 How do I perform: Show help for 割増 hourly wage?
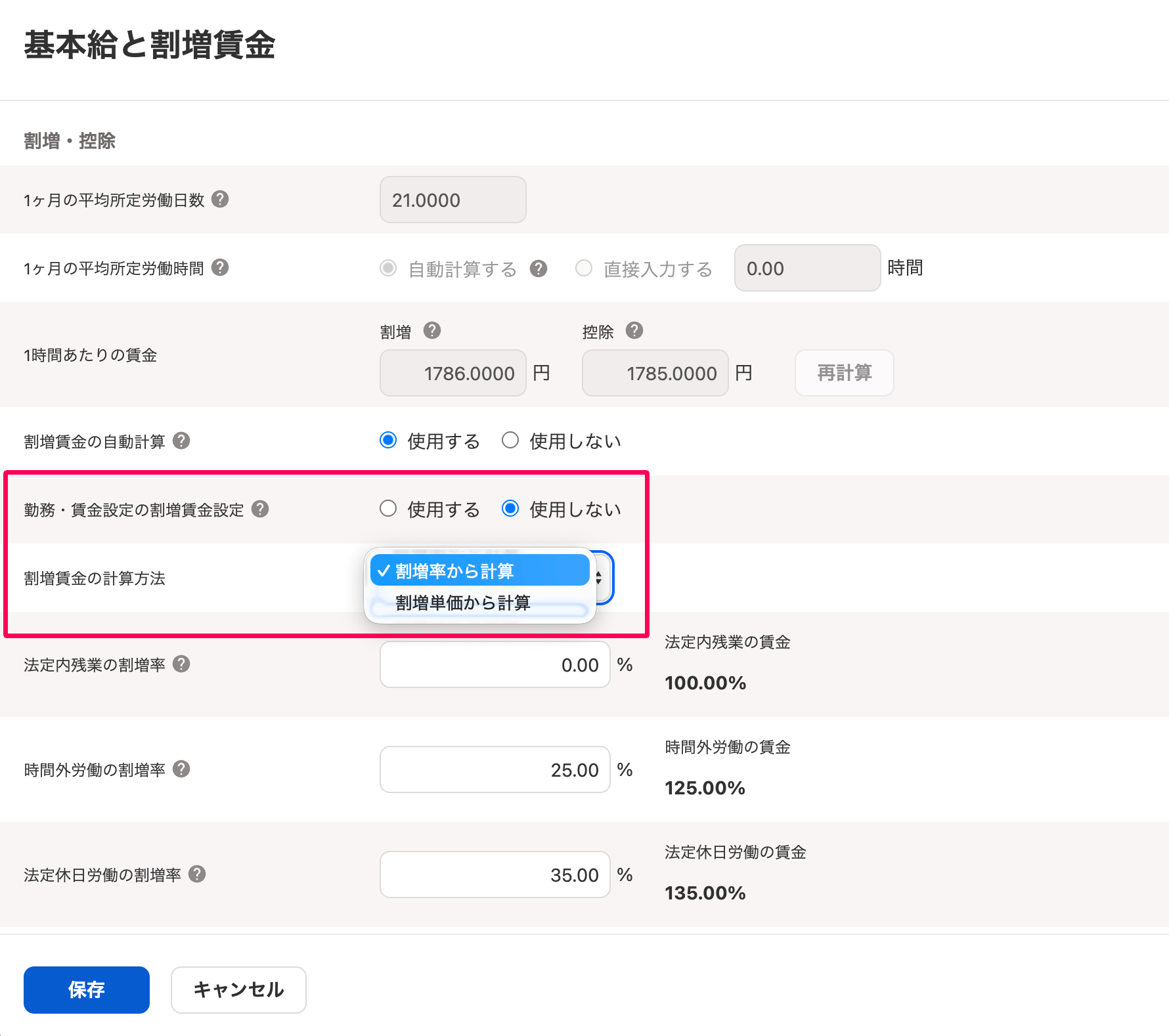(432, 330)
